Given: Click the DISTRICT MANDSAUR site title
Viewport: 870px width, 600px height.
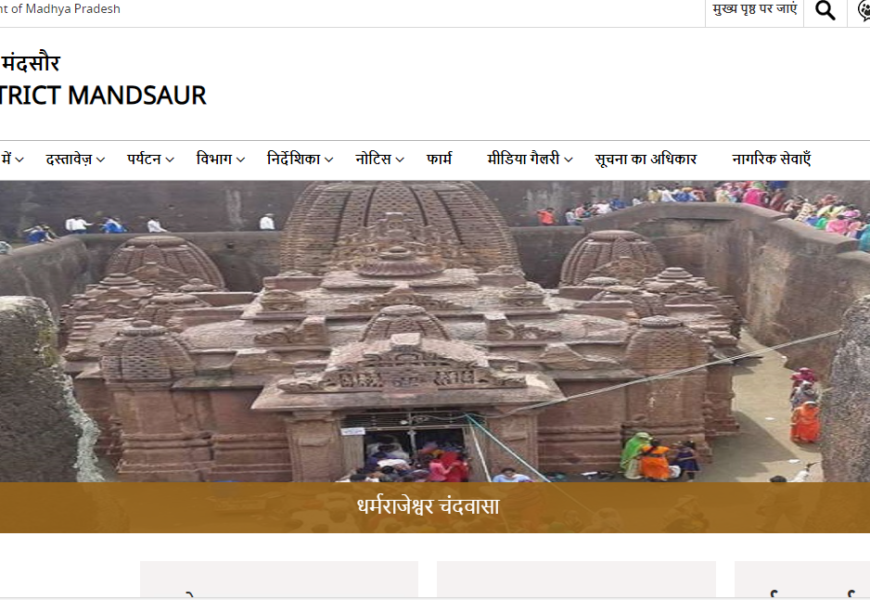Looking at the screenshot, I should coord(103,96).
